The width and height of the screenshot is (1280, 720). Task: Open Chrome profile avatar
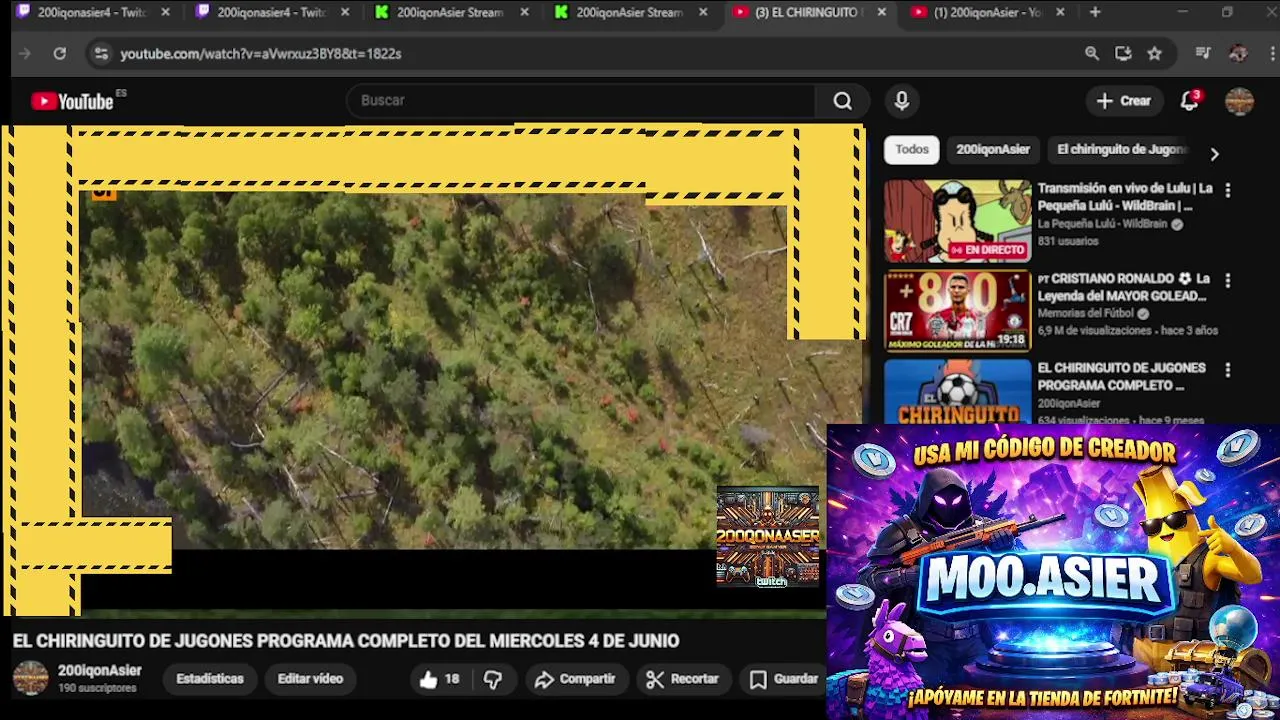1238,54
